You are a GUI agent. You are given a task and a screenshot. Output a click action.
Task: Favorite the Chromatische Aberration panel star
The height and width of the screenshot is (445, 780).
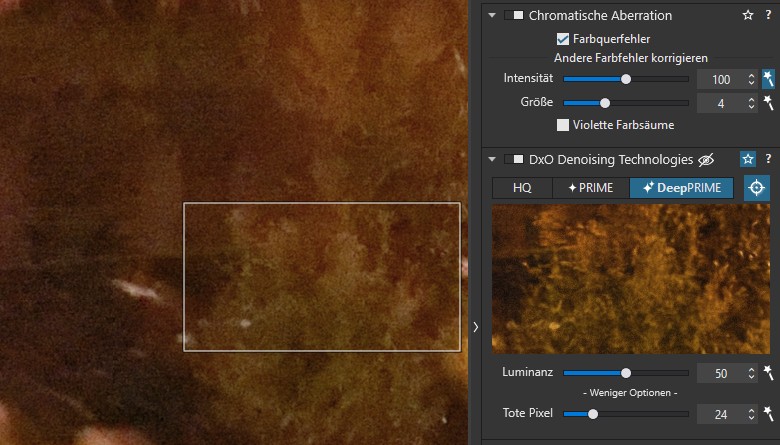pyautogui.click(x=747, y=16)
